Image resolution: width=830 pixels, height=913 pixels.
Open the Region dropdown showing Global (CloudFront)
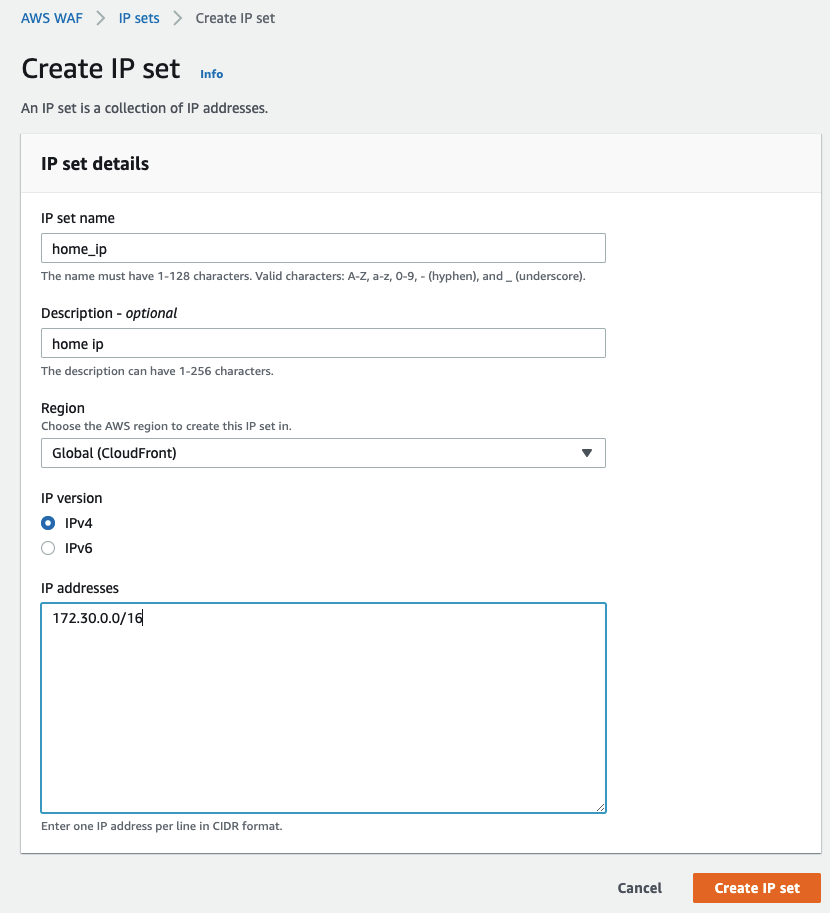(323, 453)
